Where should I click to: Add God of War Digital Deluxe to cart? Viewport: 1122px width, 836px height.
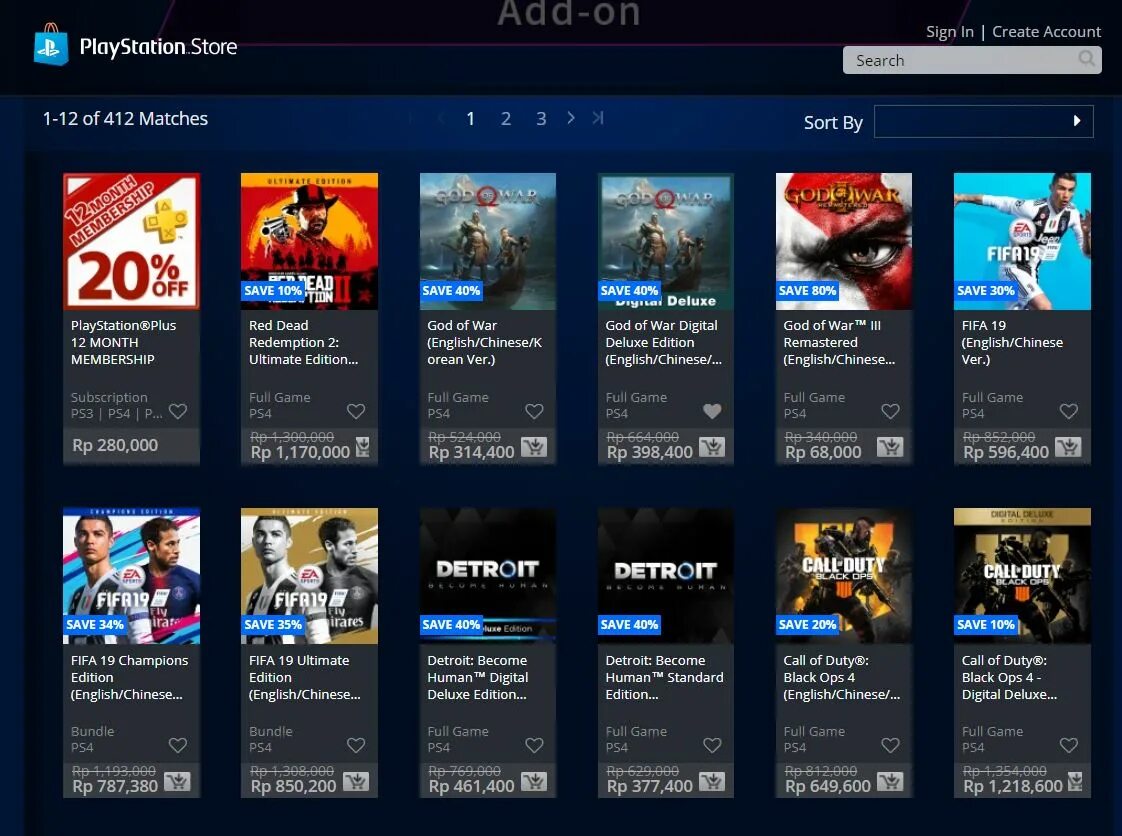click(x=712, y=447)
